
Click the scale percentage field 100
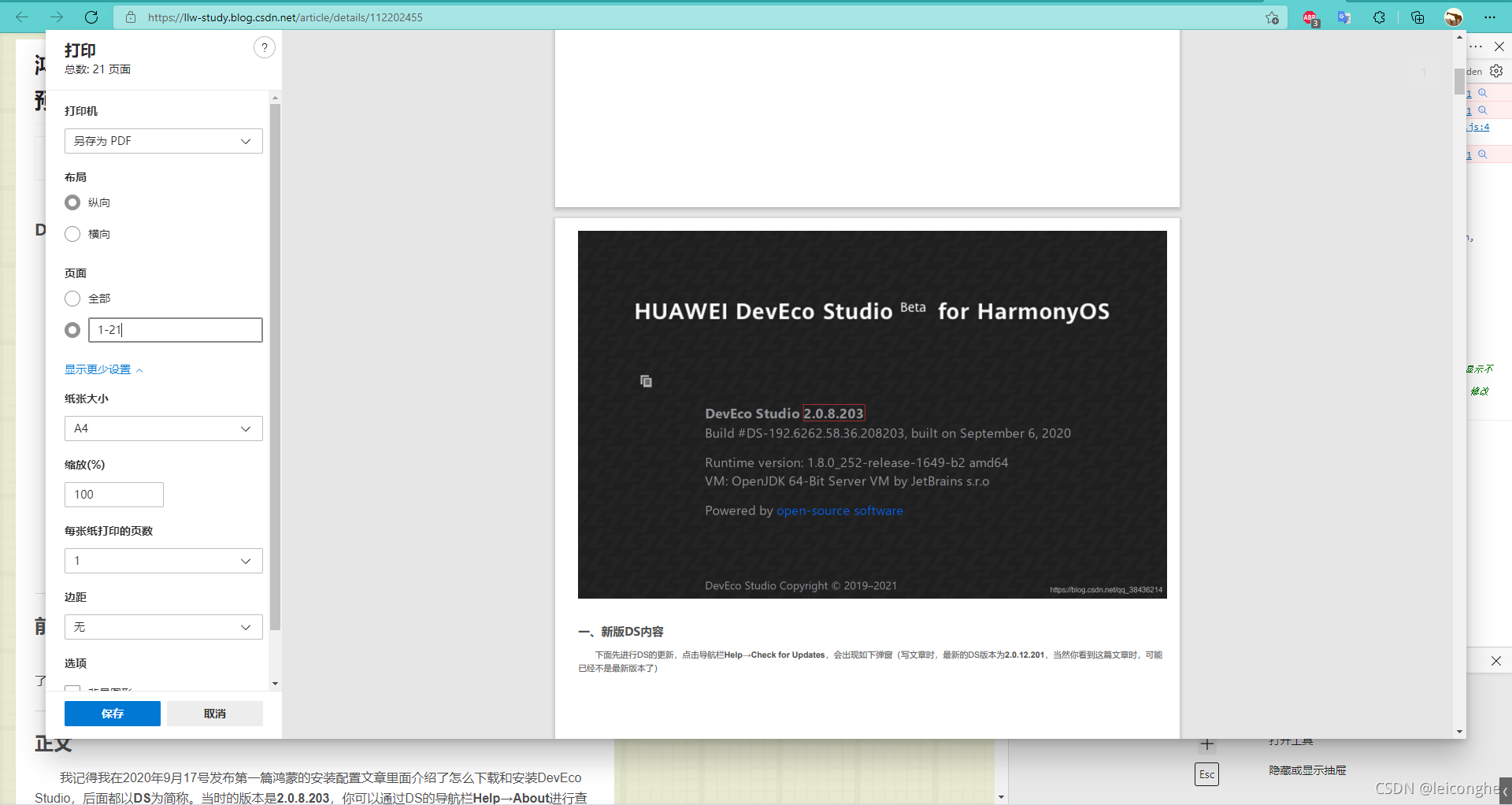point(114,495)
